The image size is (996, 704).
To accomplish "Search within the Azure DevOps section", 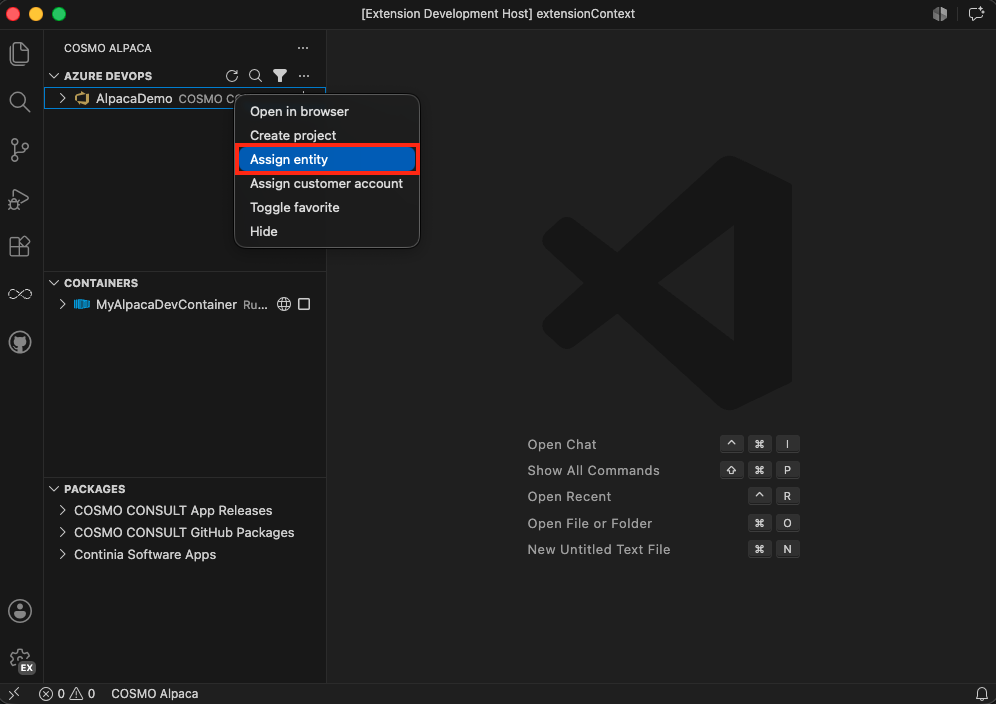I will click(255, 76).
